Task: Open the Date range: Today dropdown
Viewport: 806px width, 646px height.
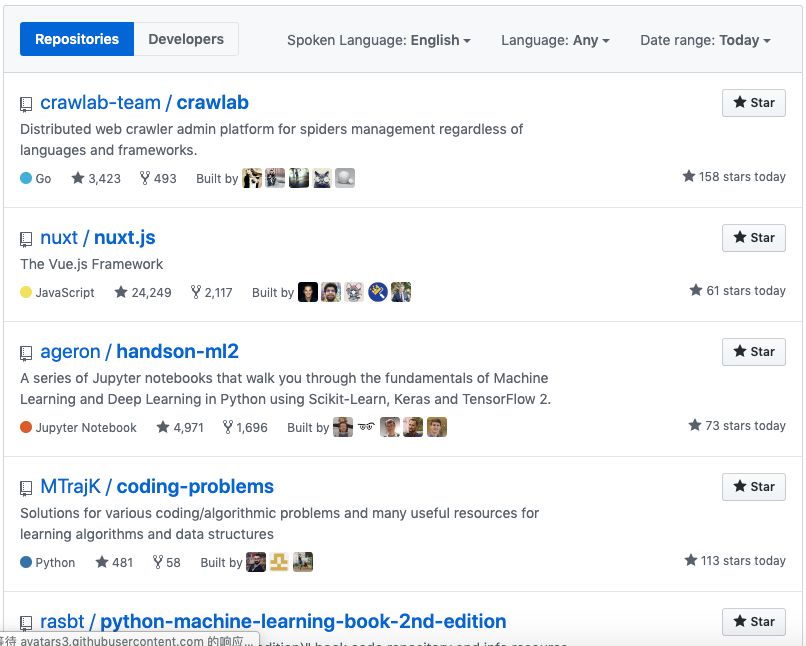Action: tap(705, 40)
